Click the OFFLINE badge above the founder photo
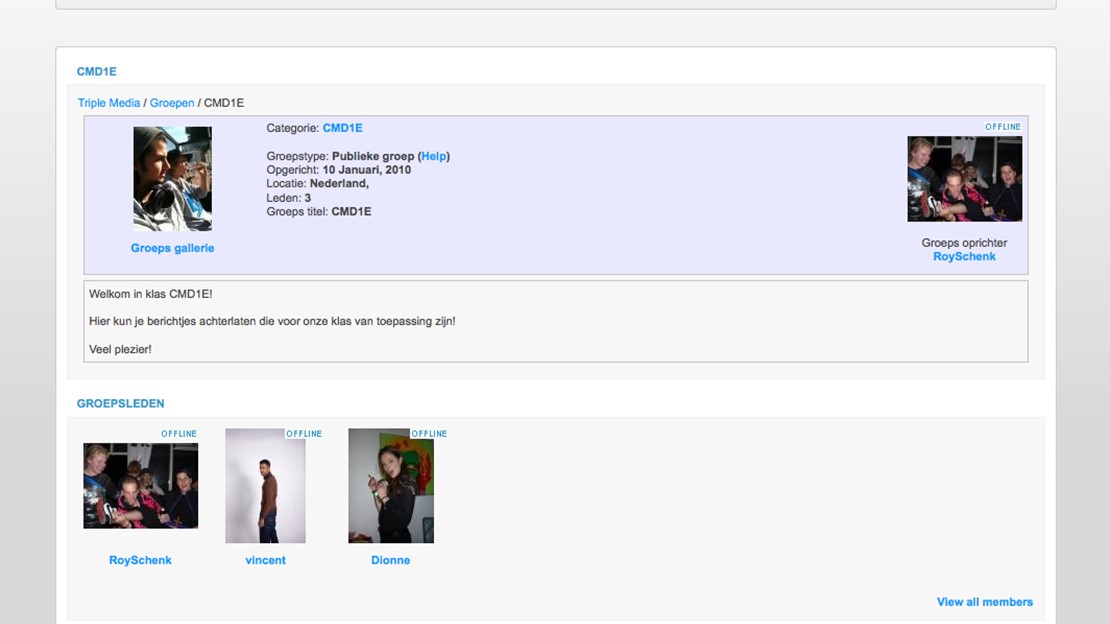This screenshot has width=1110, height=624. [x=1003, y=127]
